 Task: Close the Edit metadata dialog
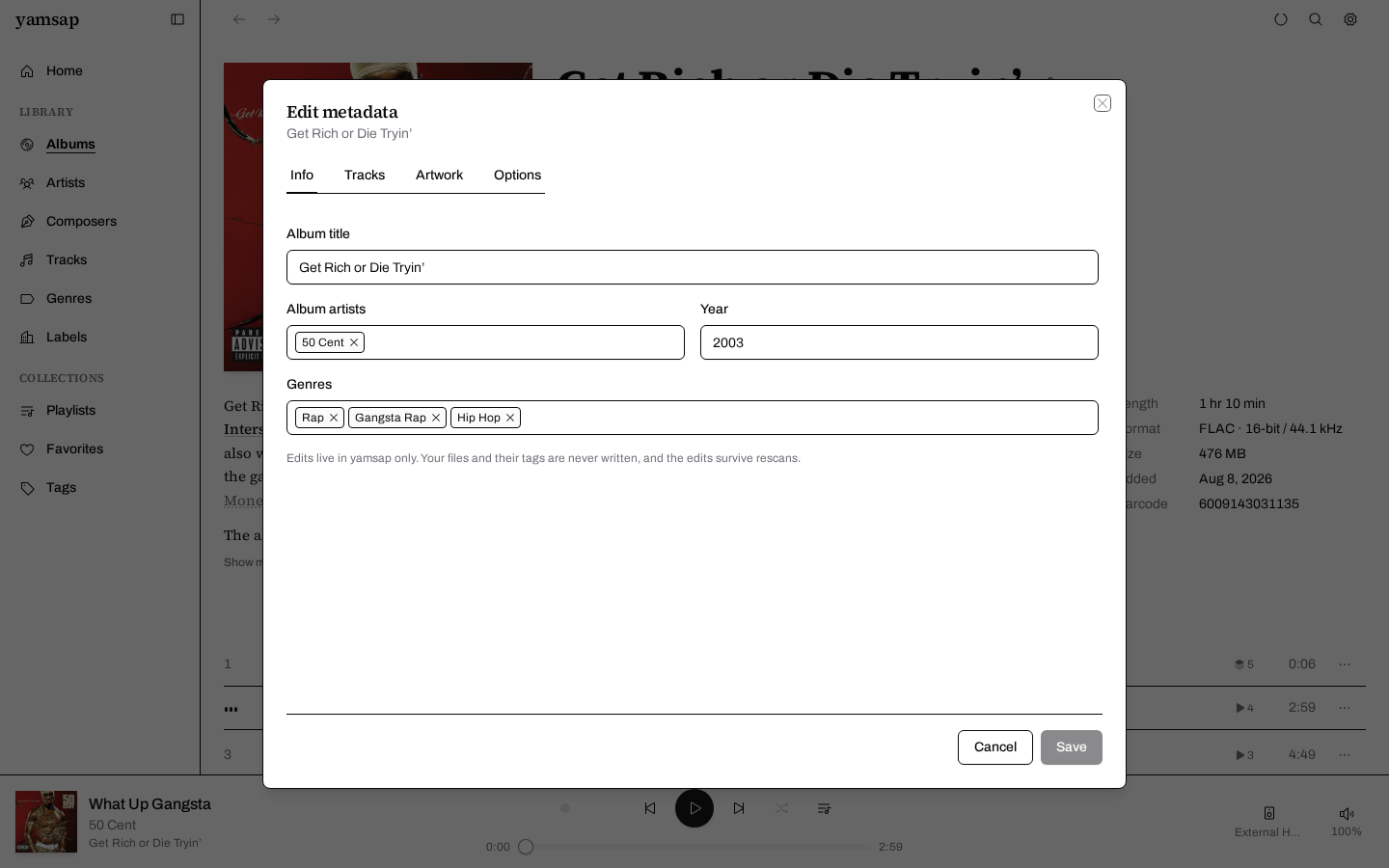point(1103,103)
